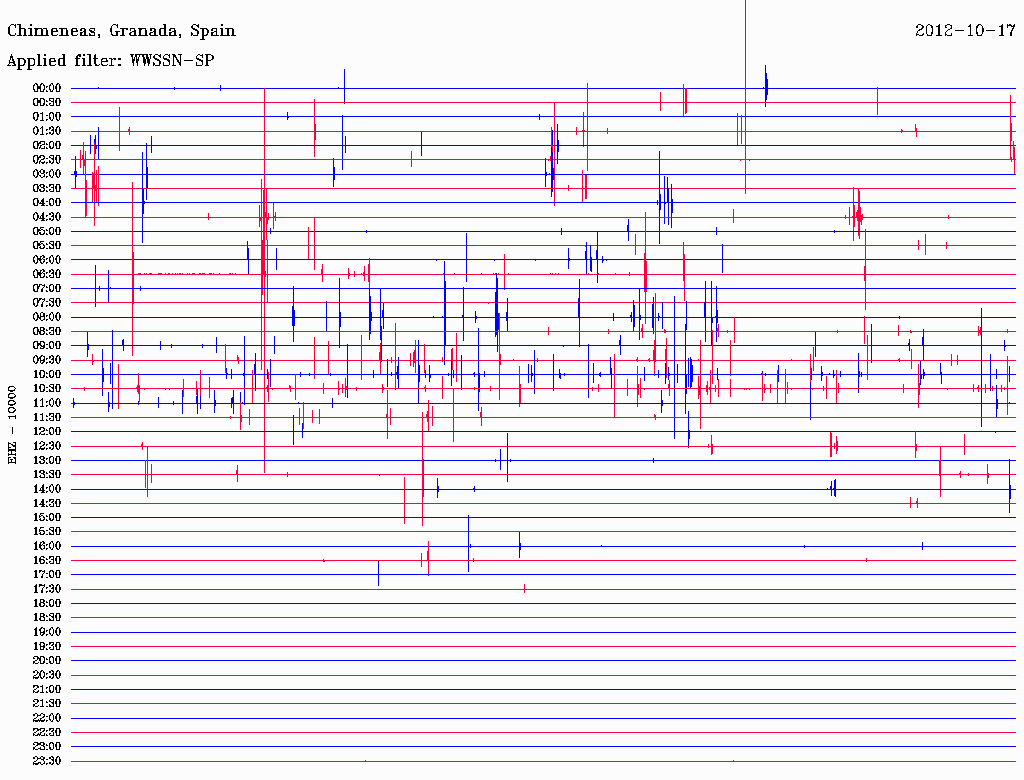Image resolution: width=1024 pixels, height=780 pixels.
Task: Click the 05:30 time label
Action: [x=47, y=245]
